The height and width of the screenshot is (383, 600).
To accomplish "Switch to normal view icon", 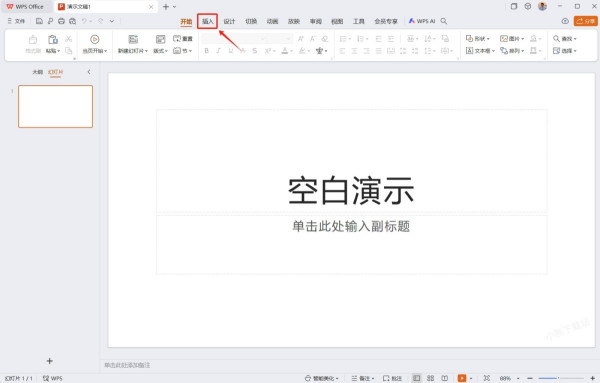I will point(416,378).
